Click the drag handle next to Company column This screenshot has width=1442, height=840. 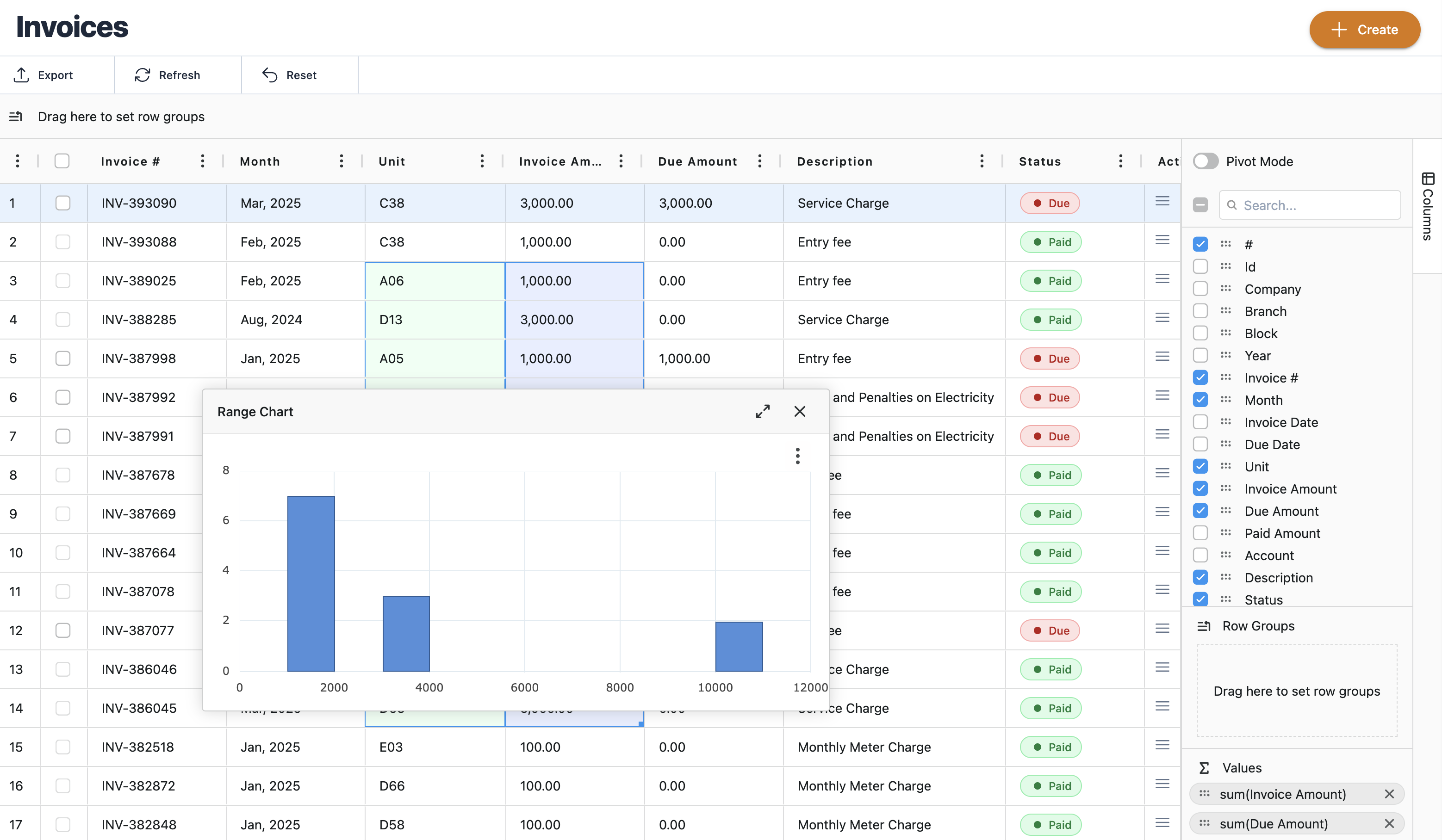[x=1225, y=289]
